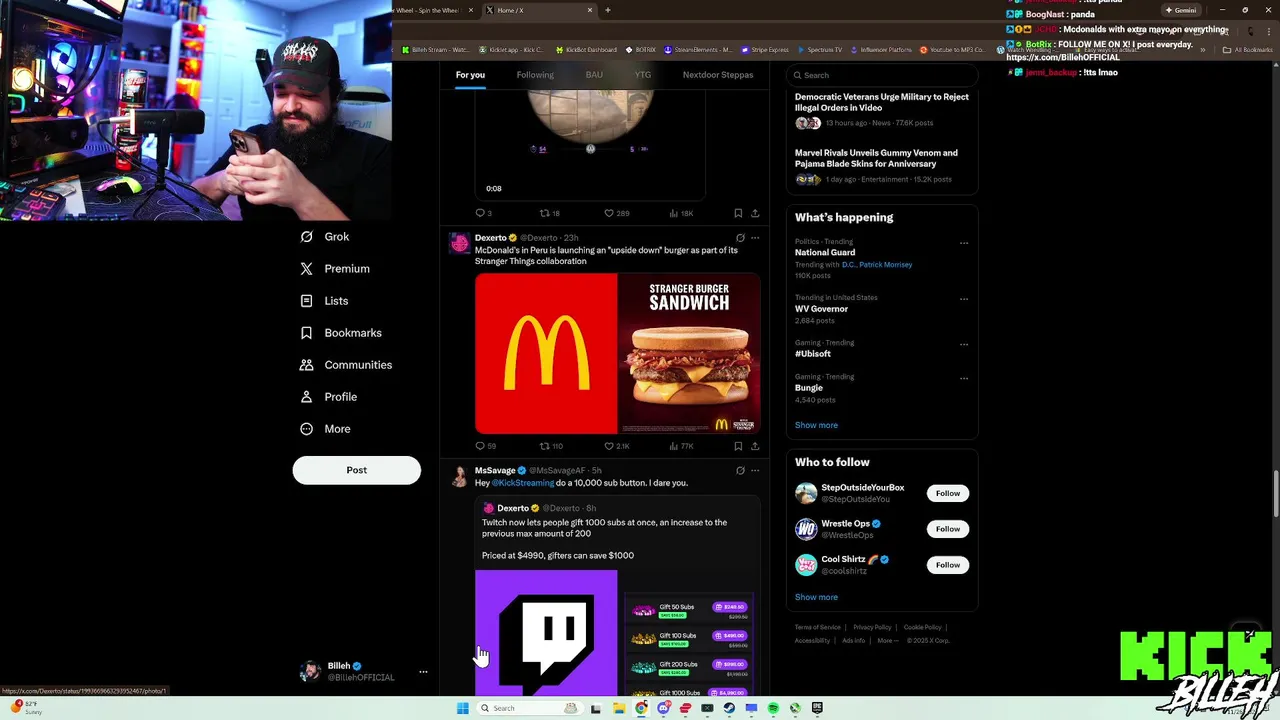Open the Stripe Express bookmark
Screen dimensions: 1280x720
coord(765,50)
